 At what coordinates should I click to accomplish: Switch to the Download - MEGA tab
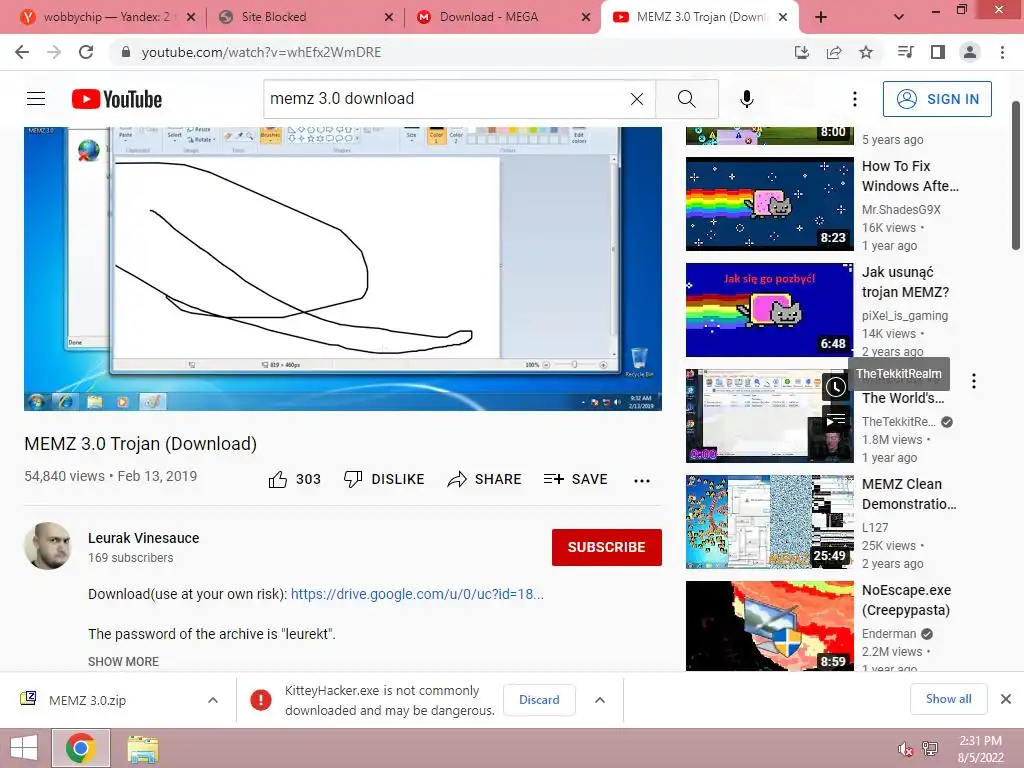[503, 17]
